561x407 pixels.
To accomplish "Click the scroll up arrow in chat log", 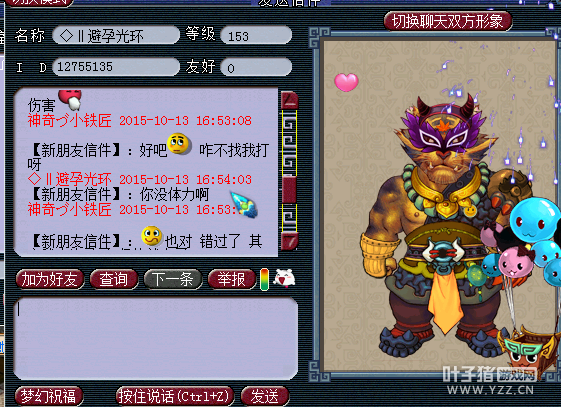I will click(x=289, y=100).
